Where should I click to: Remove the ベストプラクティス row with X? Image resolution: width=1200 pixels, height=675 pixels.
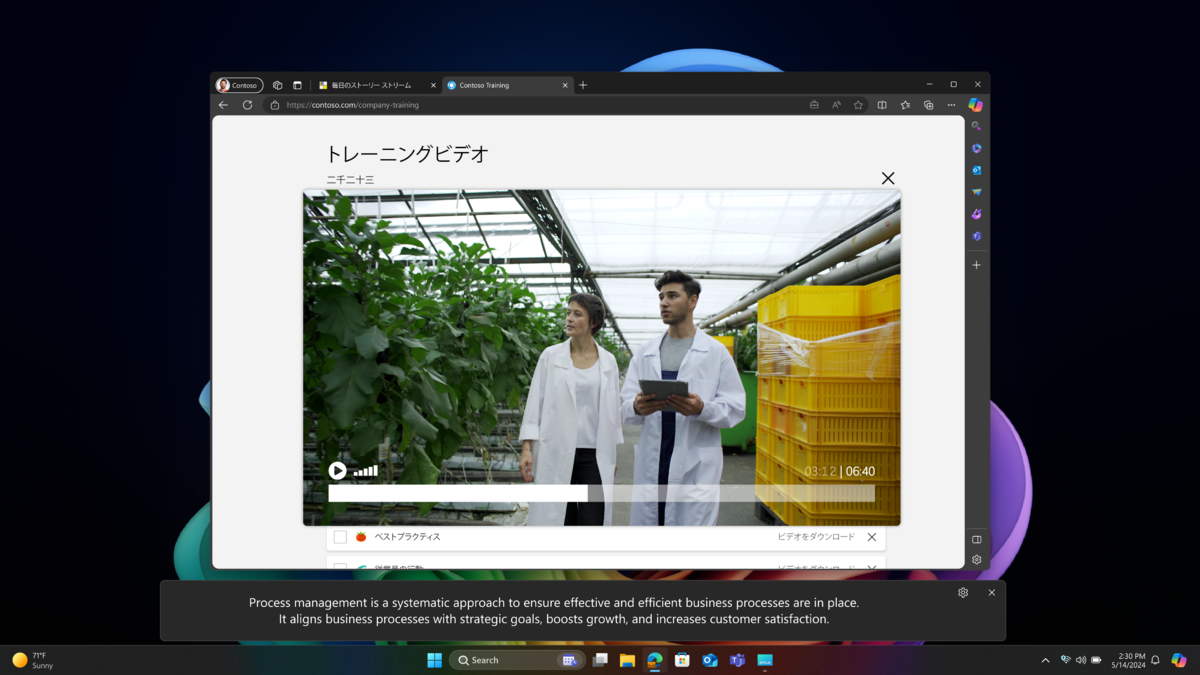click(872, 537)
